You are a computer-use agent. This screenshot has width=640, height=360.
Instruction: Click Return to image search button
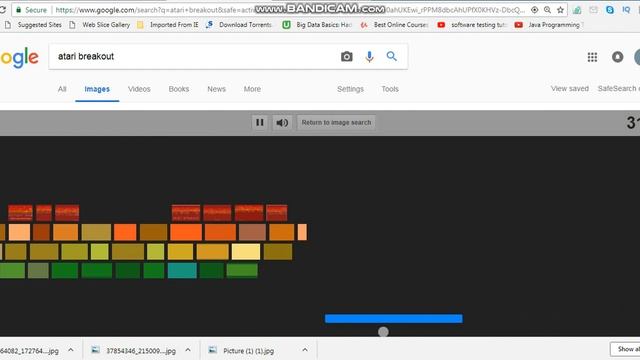[336, 122]
